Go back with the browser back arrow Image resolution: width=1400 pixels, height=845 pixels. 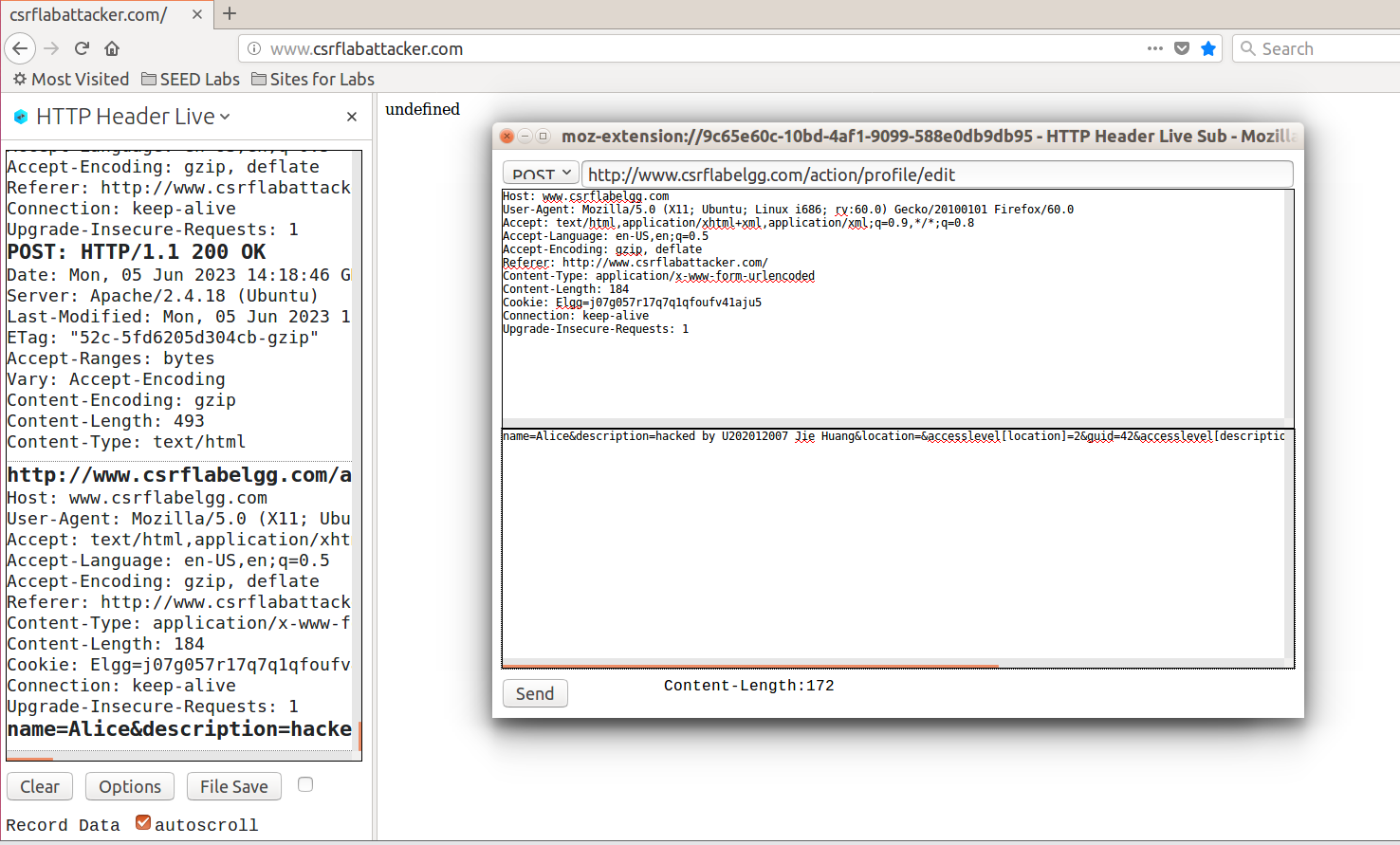coord(20,48)
